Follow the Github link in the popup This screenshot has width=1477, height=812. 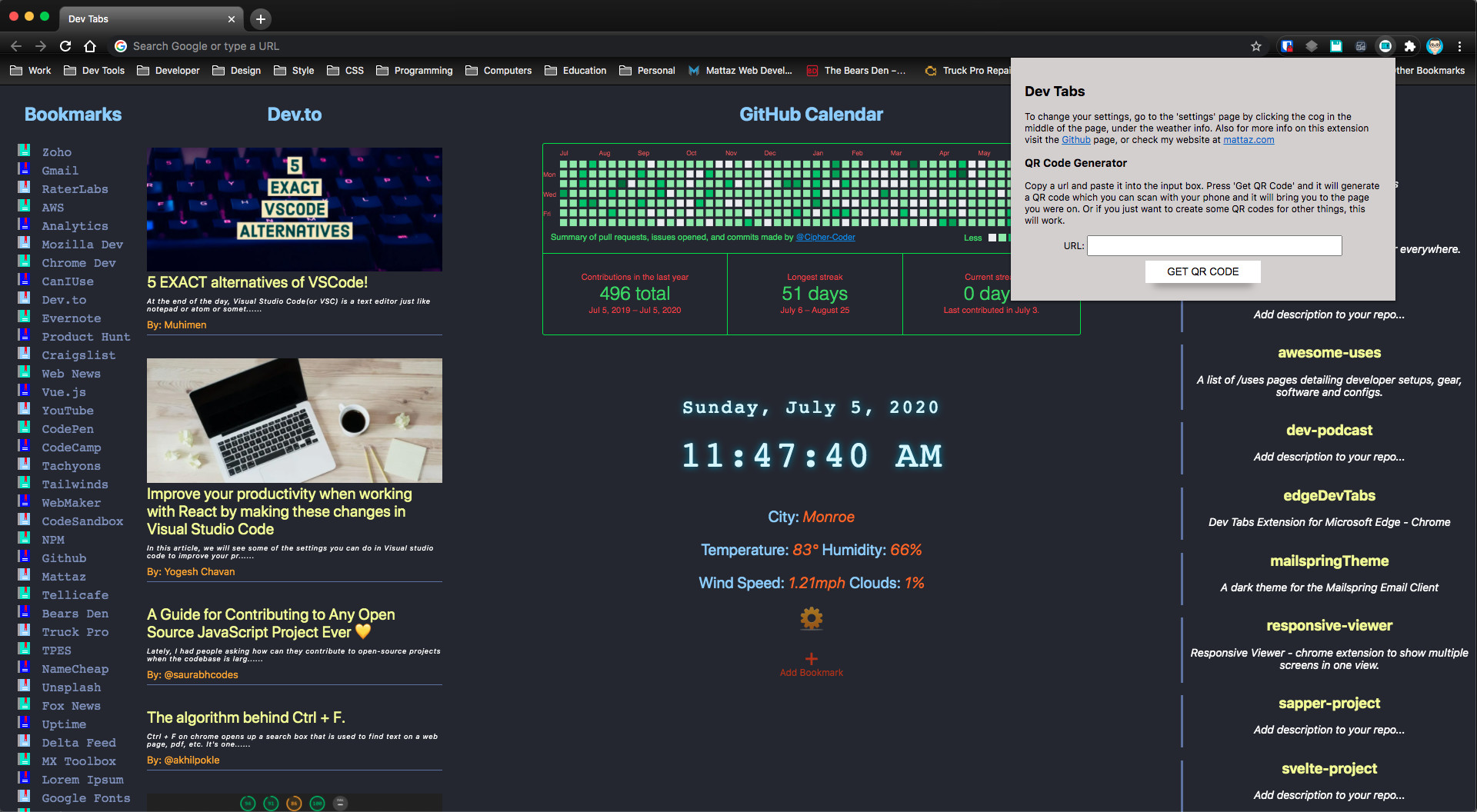pos(1076,140)
